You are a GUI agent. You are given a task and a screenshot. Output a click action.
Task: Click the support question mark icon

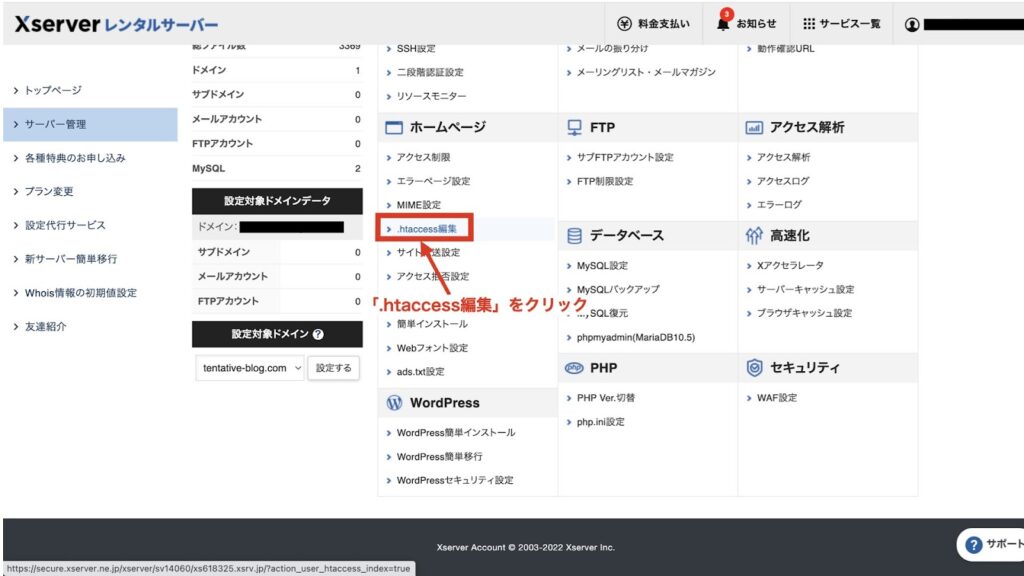pos(973,545)
